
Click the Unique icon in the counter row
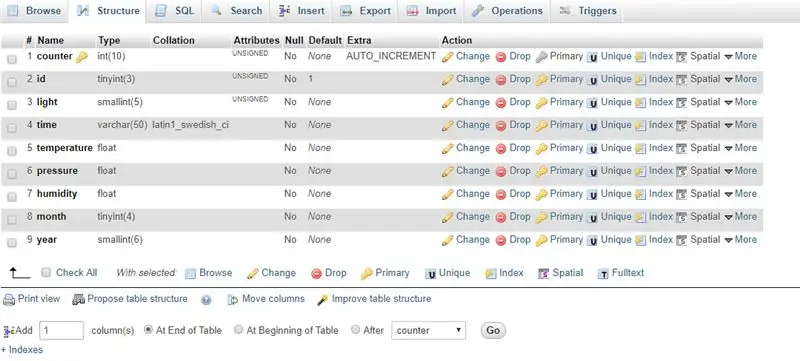pos(592,57)
